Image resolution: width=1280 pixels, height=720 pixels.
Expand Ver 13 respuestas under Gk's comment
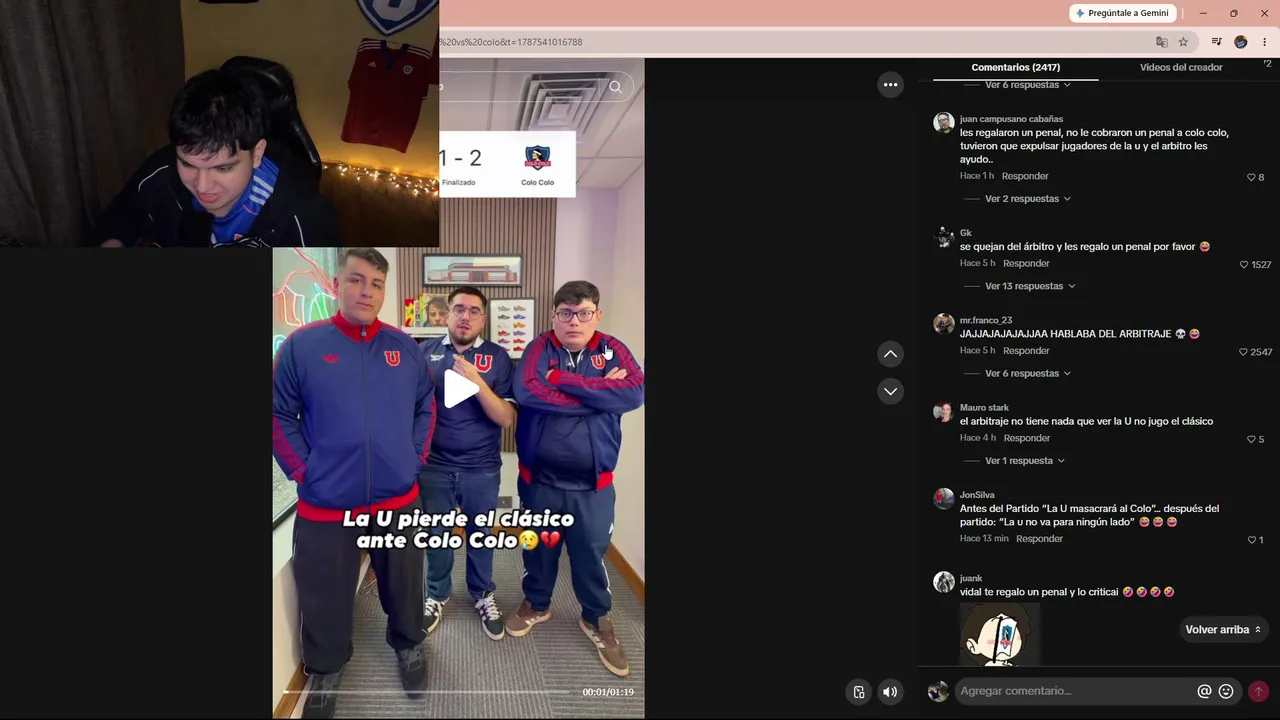tap(1030, 286)
